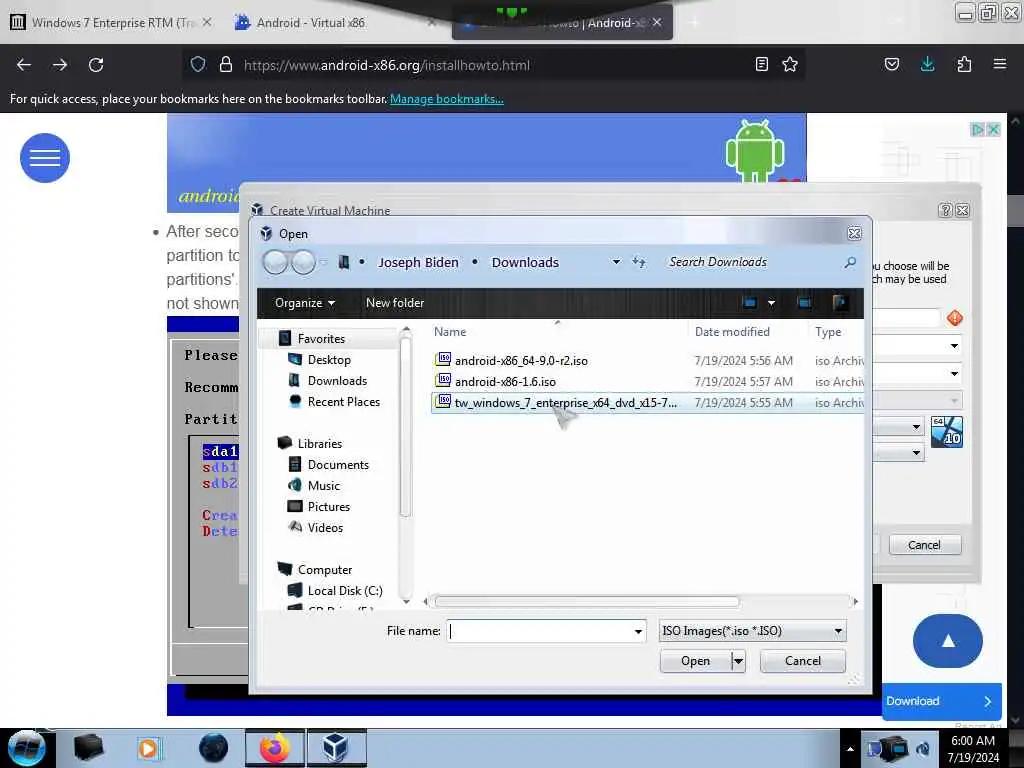Viewport: 1024px width, 768px height.
Task: Open the File name combo dropdown
Action: (x=638, y=632)
